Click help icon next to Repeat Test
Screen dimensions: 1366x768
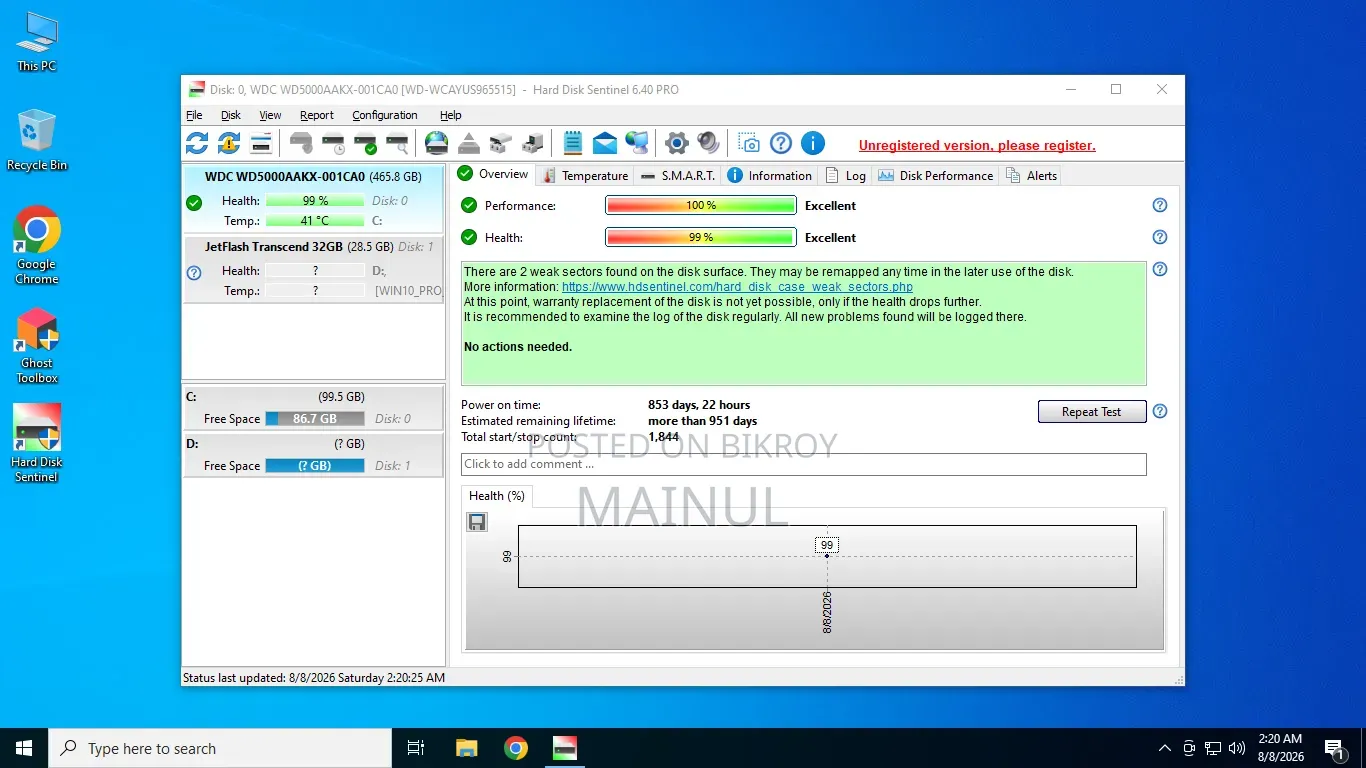point(1160,411)
